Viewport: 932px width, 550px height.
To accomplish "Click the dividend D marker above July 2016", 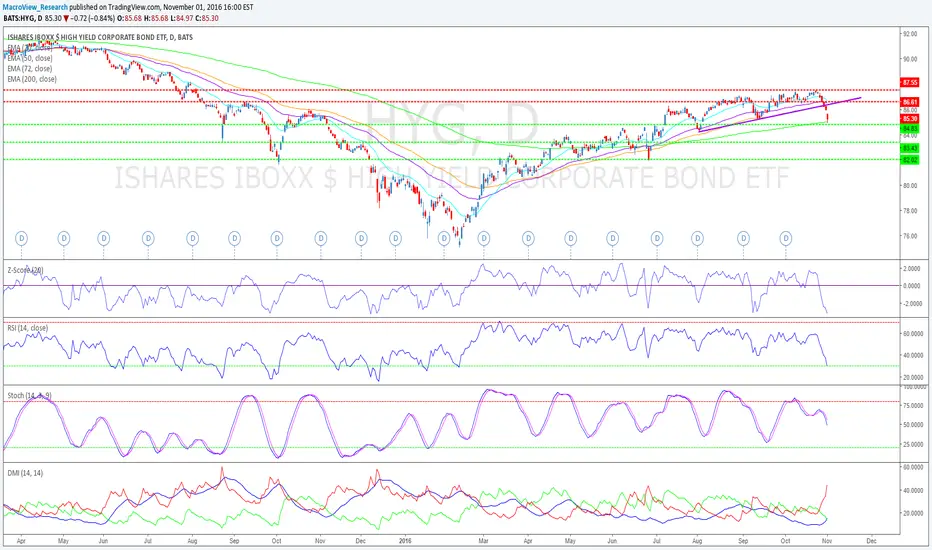I will click(657, 238).
